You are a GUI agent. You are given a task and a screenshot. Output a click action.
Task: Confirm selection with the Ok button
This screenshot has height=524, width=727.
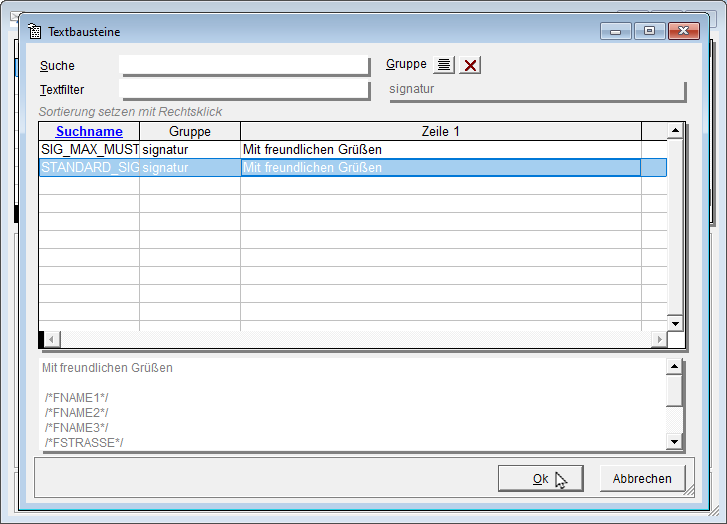(x=541, y=479)
